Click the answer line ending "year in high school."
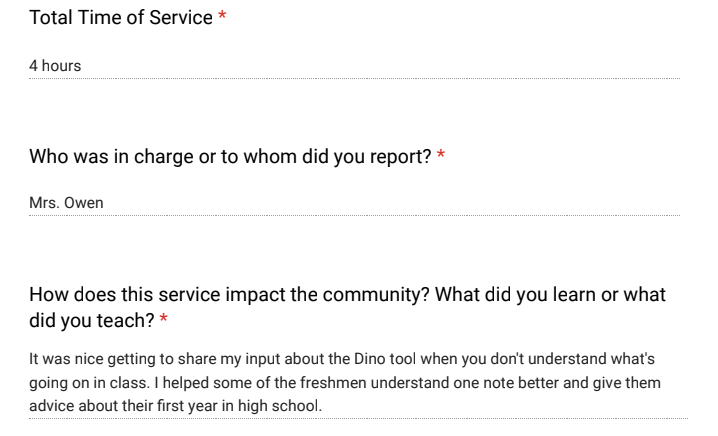This screenshot has height=436, width=718. coord(175,407)
